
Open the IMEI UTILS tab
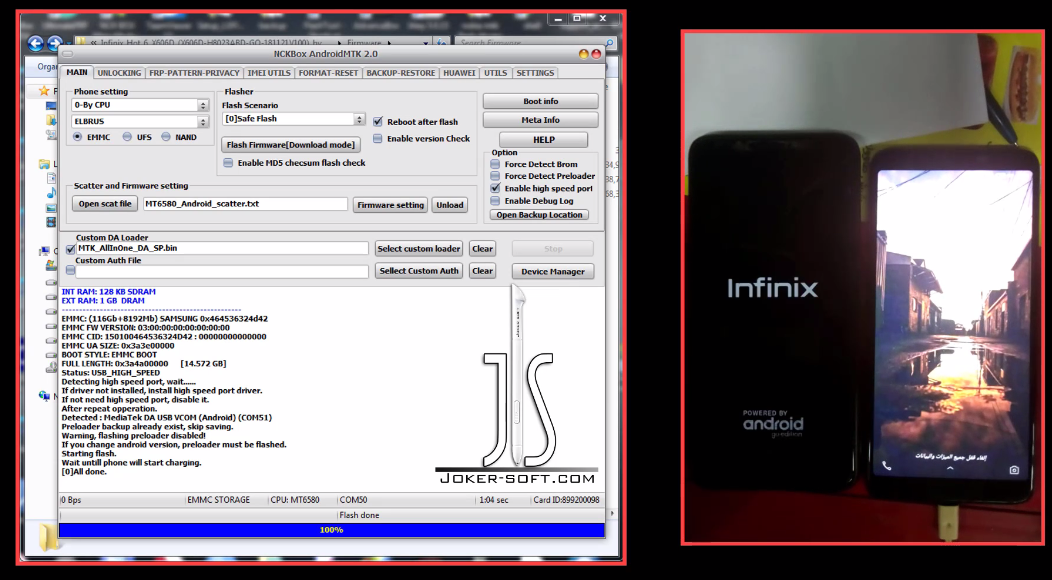(269, 72)
